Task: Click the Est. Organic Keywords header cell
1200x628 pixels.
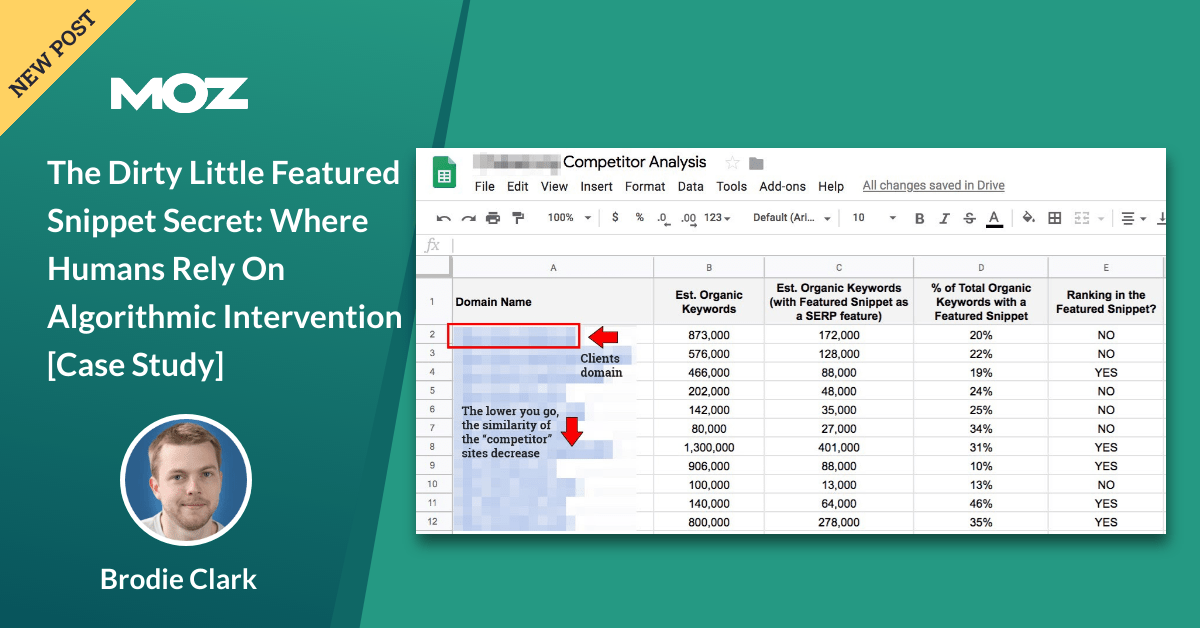Action: 709,301
